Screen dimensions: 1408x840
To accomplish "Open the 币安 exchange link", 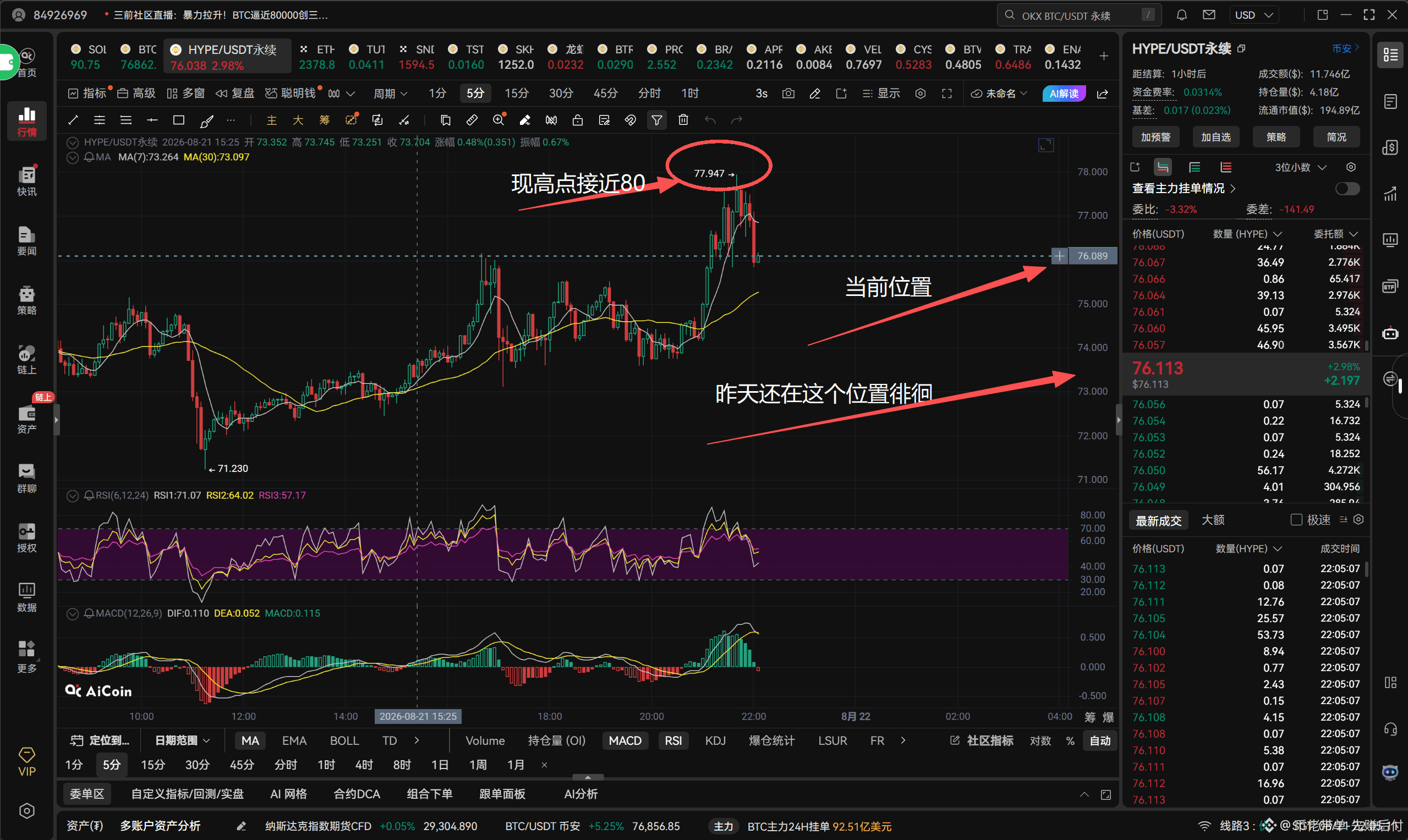I will (x=1345, y=48).
